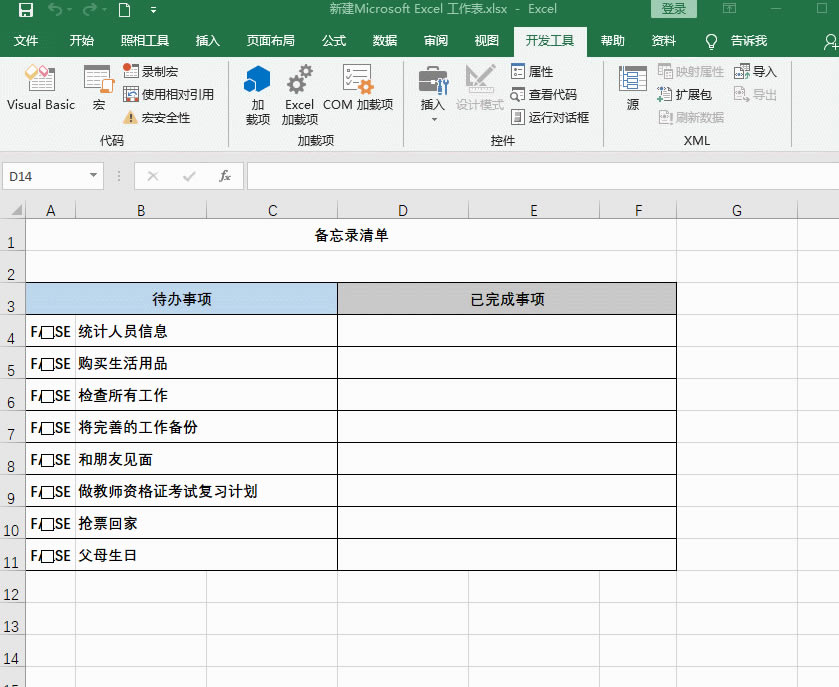Open the 页面布局 ribbon tab

265,41
